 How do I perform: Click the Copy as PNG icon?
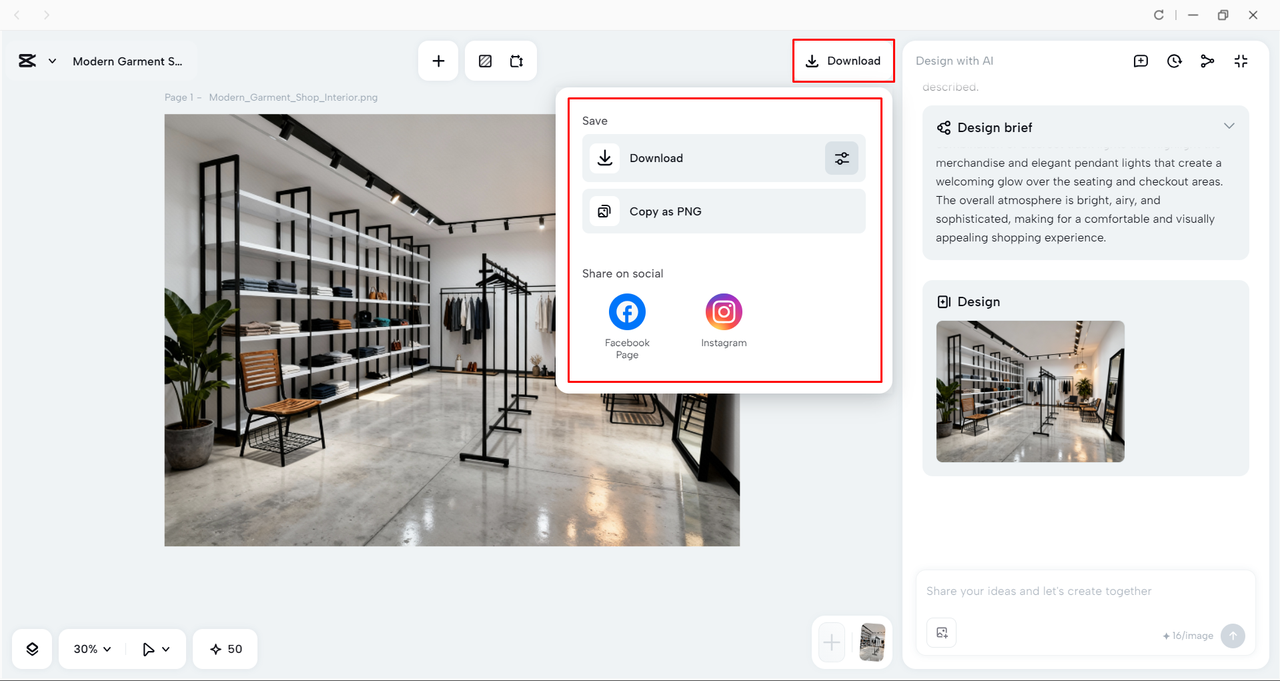coord(604,211)
